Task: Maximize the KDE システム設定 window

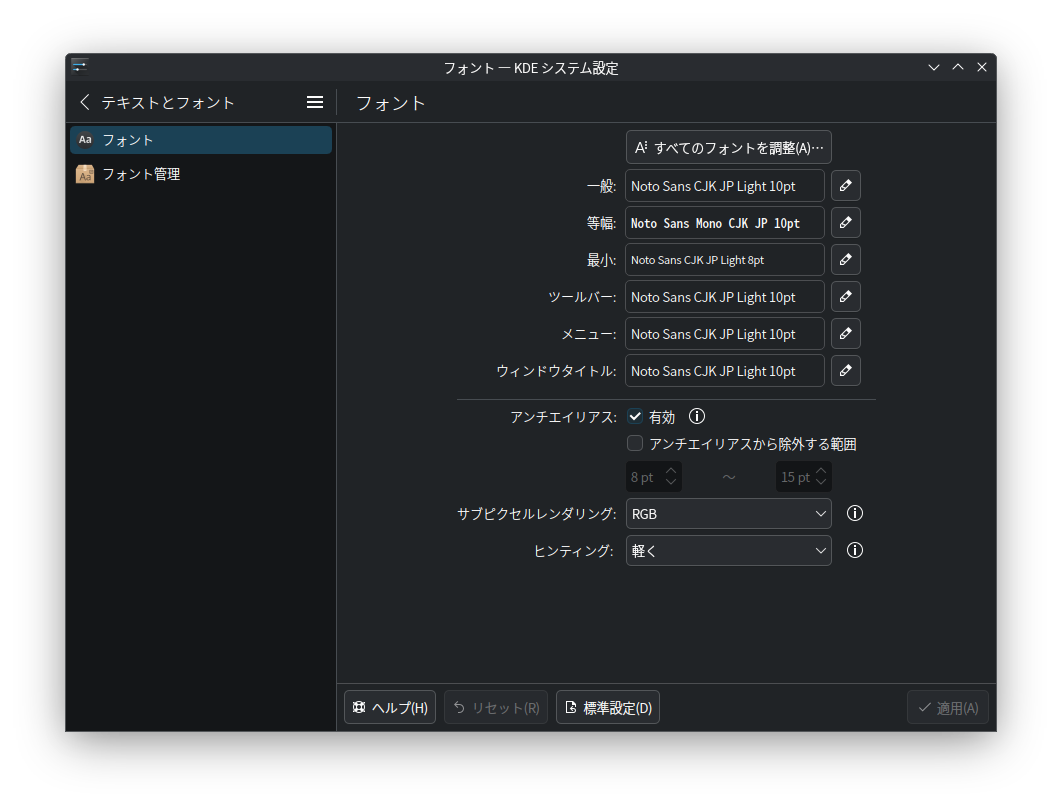Action: (958, 67)
